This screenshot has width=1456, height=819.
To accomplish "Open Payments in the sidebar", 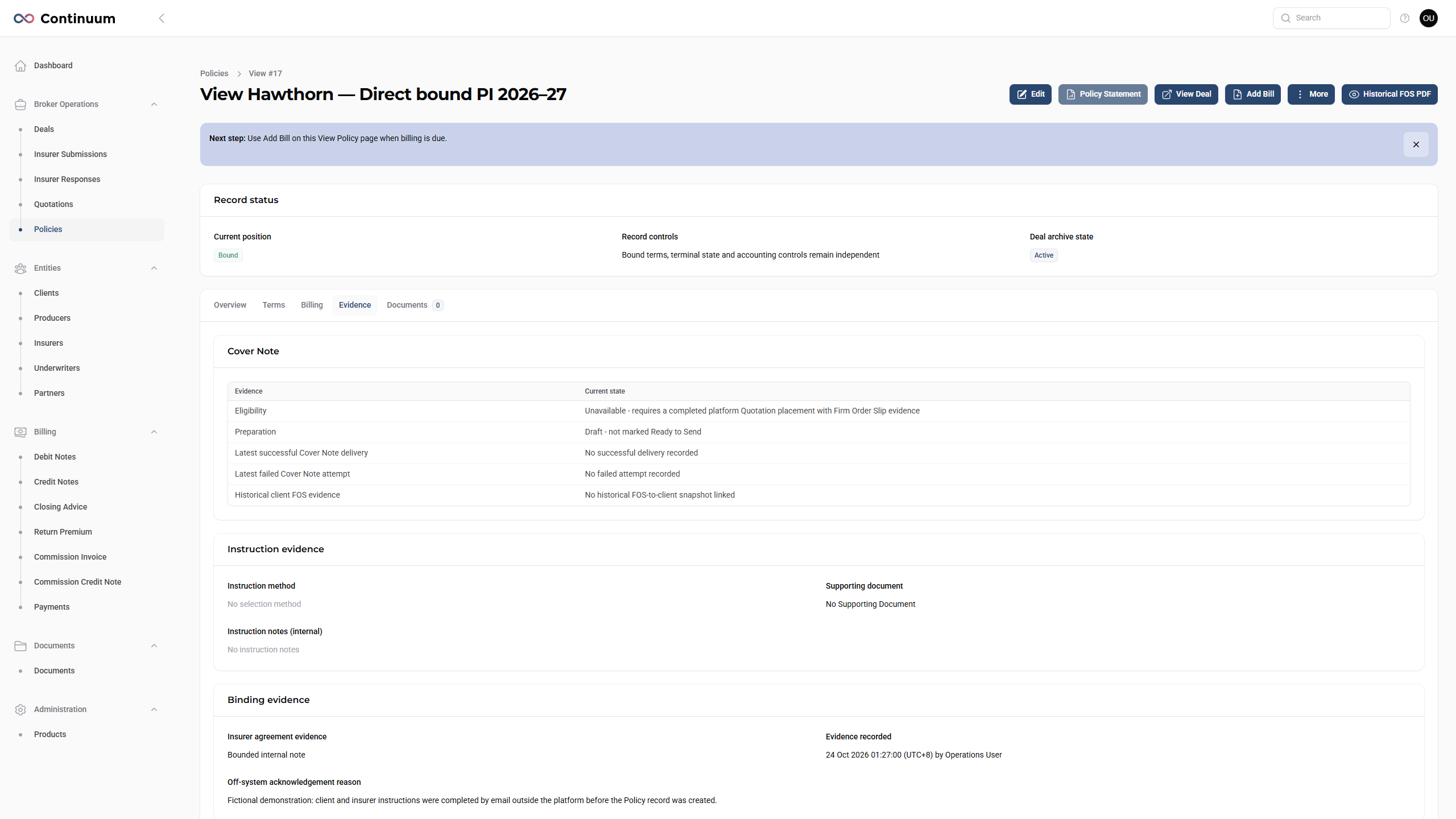I will [86, 607].
